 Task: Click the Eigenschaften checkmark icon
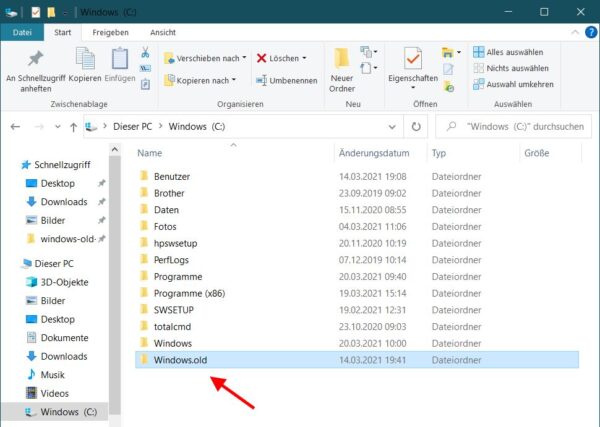tap(413, 59)
